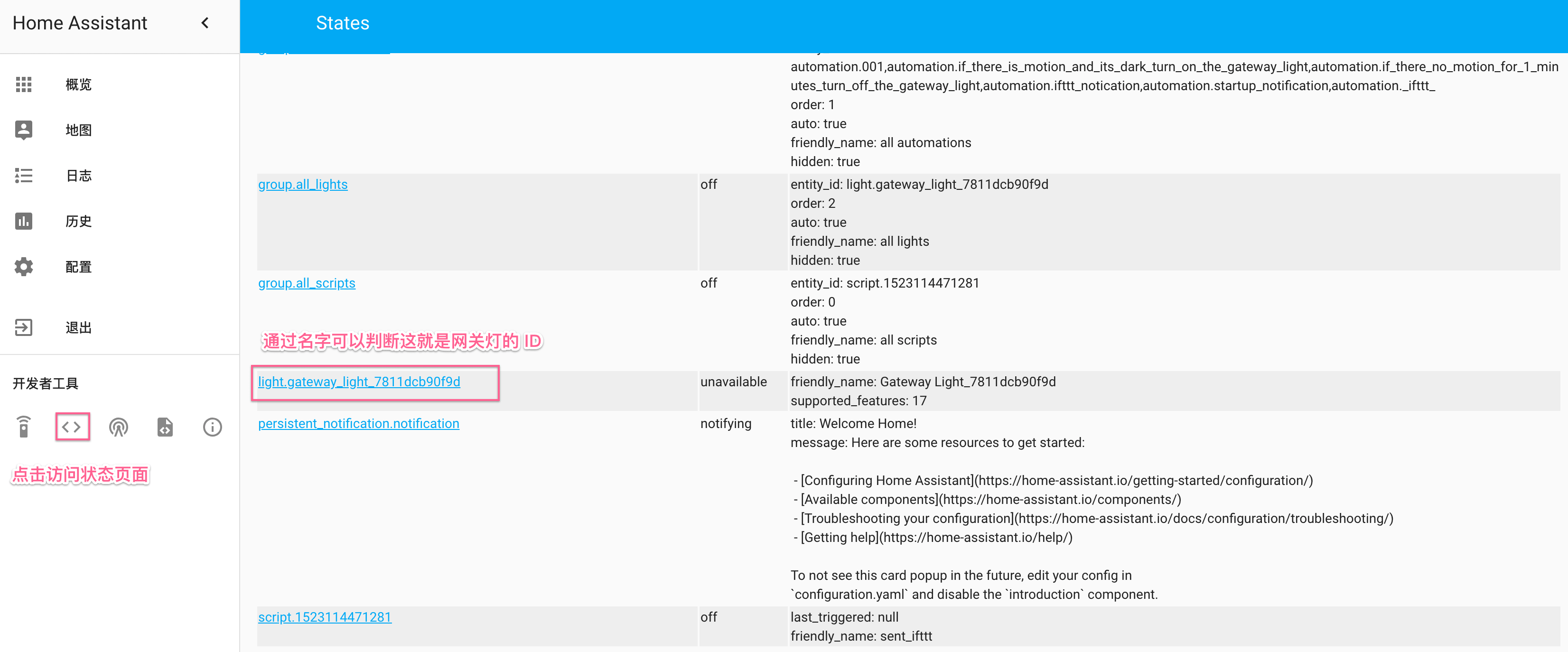This screenshot has width=1568, height=652.
Task: Click the map person icon (地图)
Action: [x=24, y=130]
